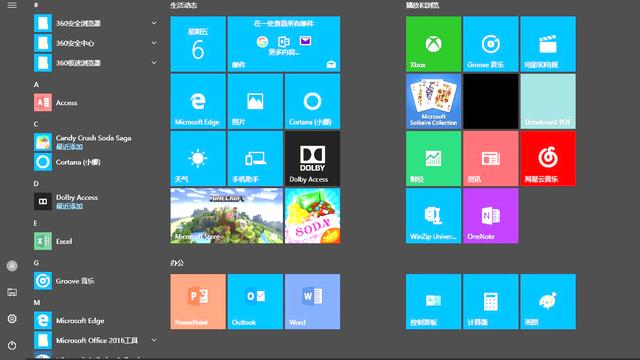Open the red News tile
Image resolution: width=640 pixels, height=360 pixels.
[x=491, y=158]
